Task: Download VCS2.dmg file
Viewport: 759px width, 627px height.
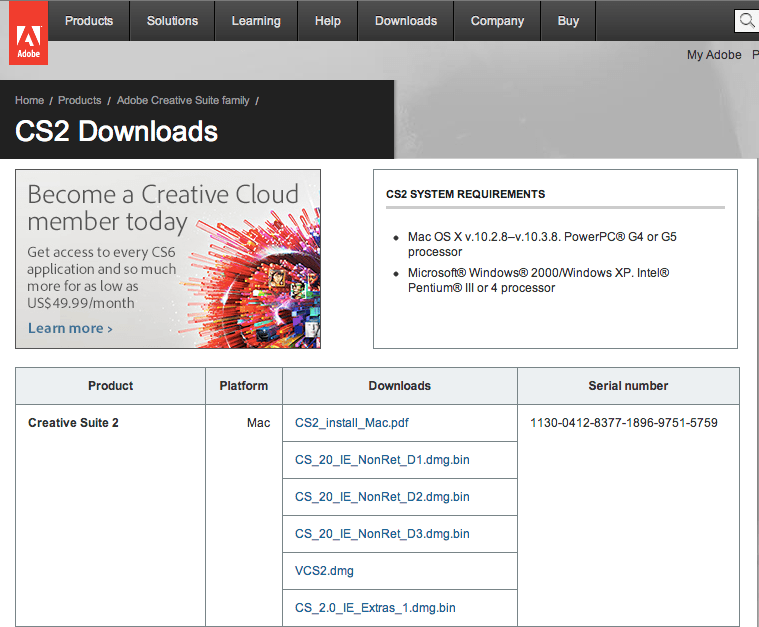Action: (324, 571)
